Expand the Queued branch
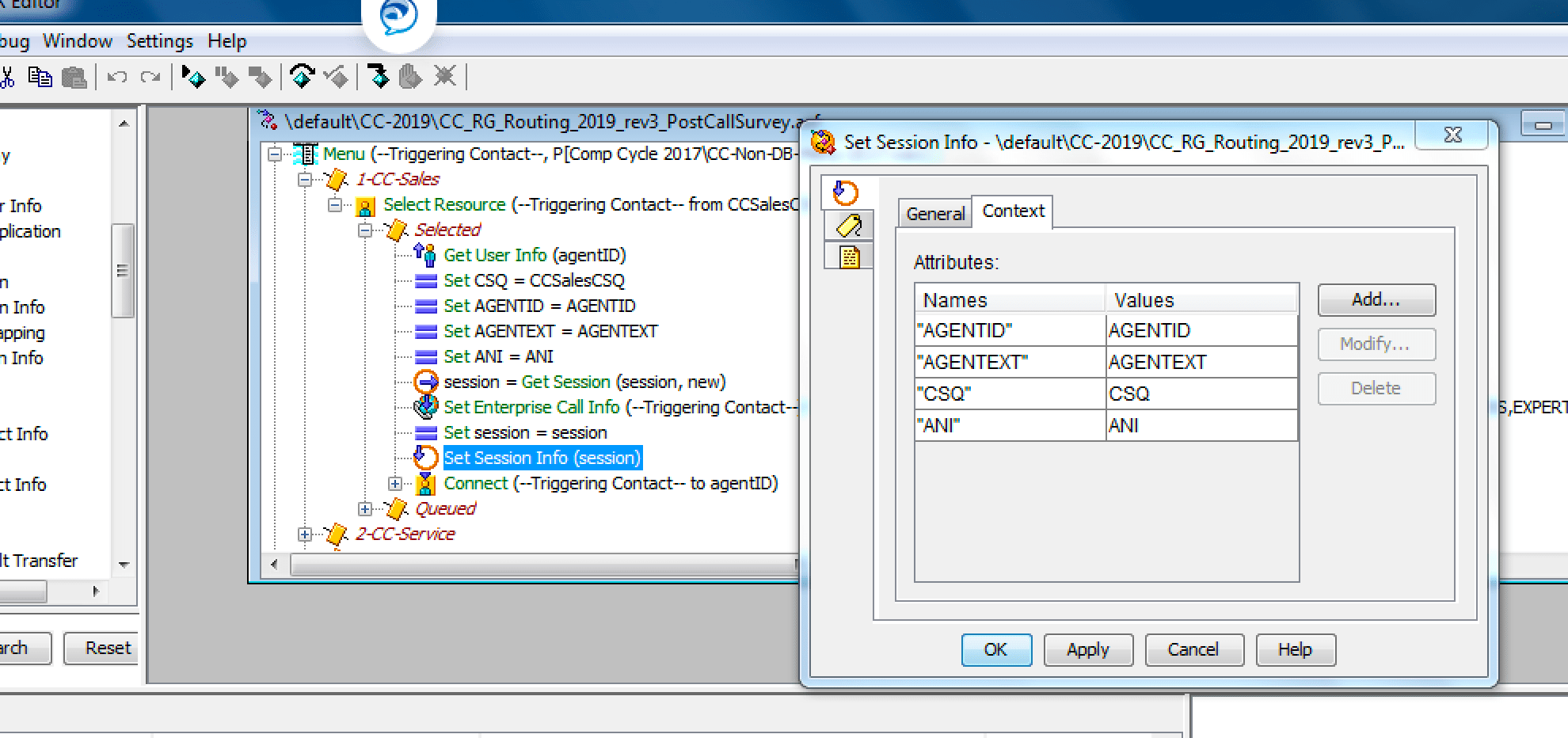Image resolution: width=1568 pixels, height=738 pixels. tap(363, 508)
